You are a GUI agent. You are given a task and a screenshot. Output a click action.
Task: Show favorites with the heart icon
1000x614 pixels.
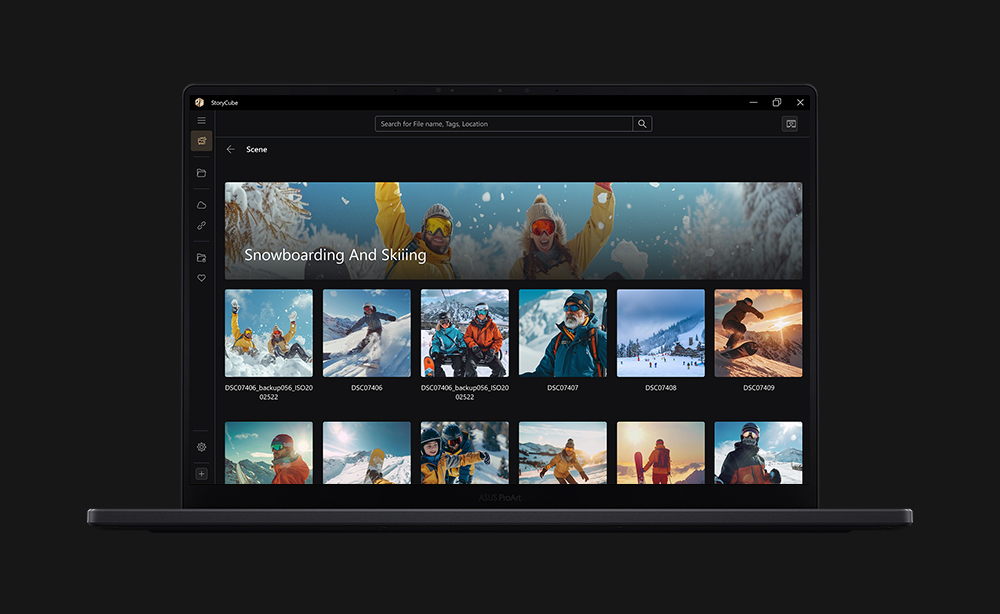tap(201, 278)
